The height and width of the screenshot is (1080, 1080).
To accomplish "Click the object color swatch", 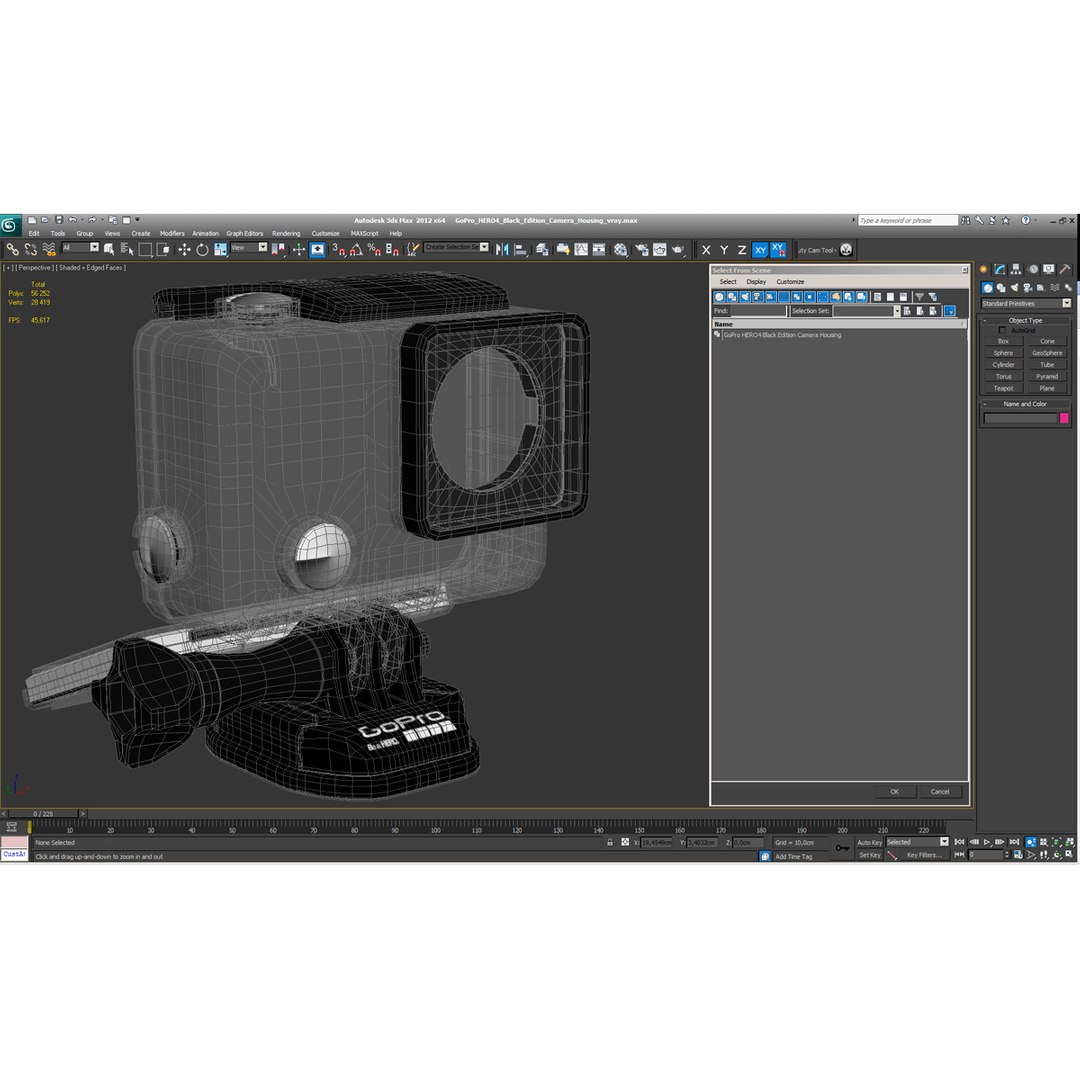I will click(1064, 418).
